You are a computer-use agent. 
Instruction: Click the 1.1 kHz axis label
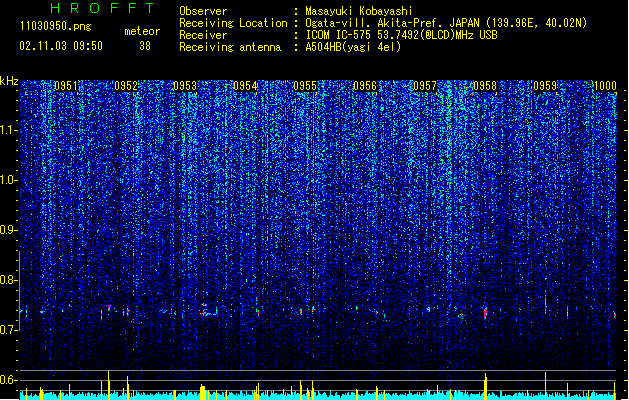(9, 130)
